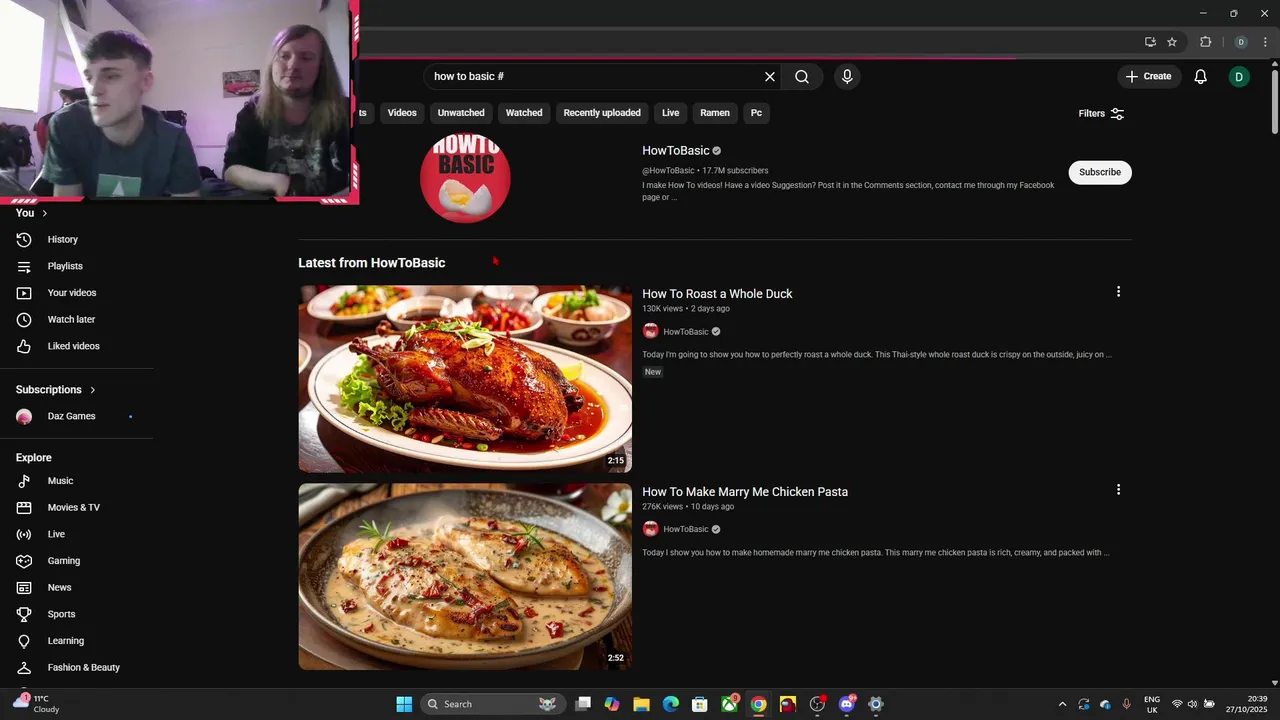Click the microphone icon in system tray
This screenshot has height=720, width=1280.
pyautogui.click(x=1126, y=704)
